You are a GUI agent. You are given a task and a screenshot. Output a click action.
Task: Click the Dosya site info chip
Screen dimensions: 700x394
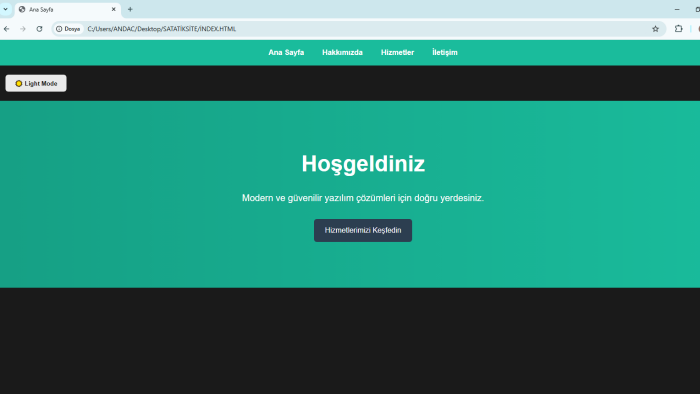(68, 29)
